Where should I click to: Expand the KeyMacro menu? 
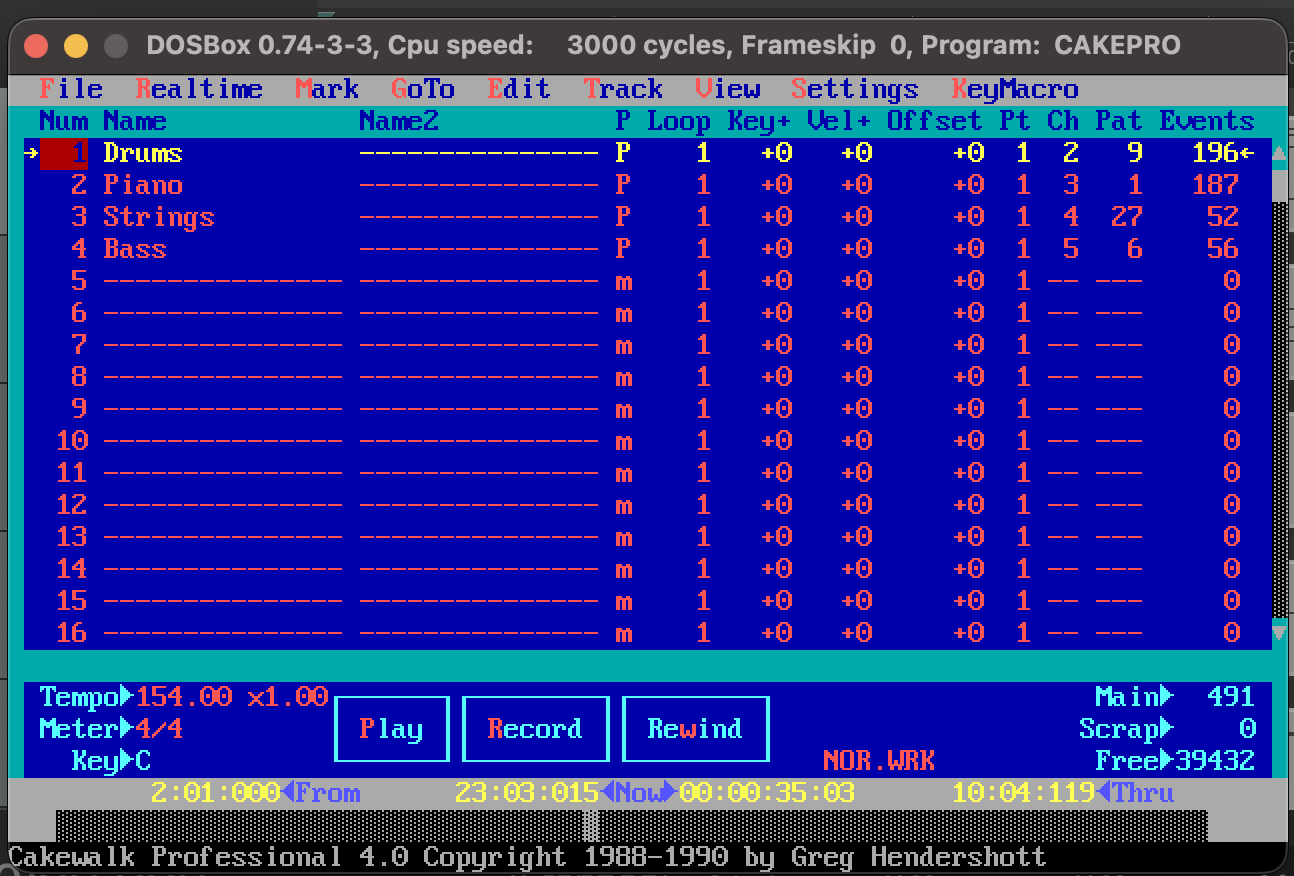click(x=1015, y=89)
